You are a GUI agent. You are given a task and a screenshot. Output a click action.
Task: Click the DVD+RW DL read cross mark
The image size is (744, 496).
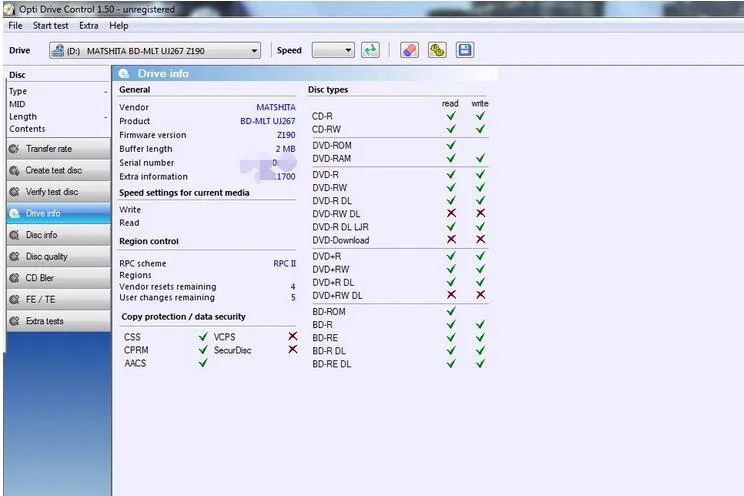[451, 295]
